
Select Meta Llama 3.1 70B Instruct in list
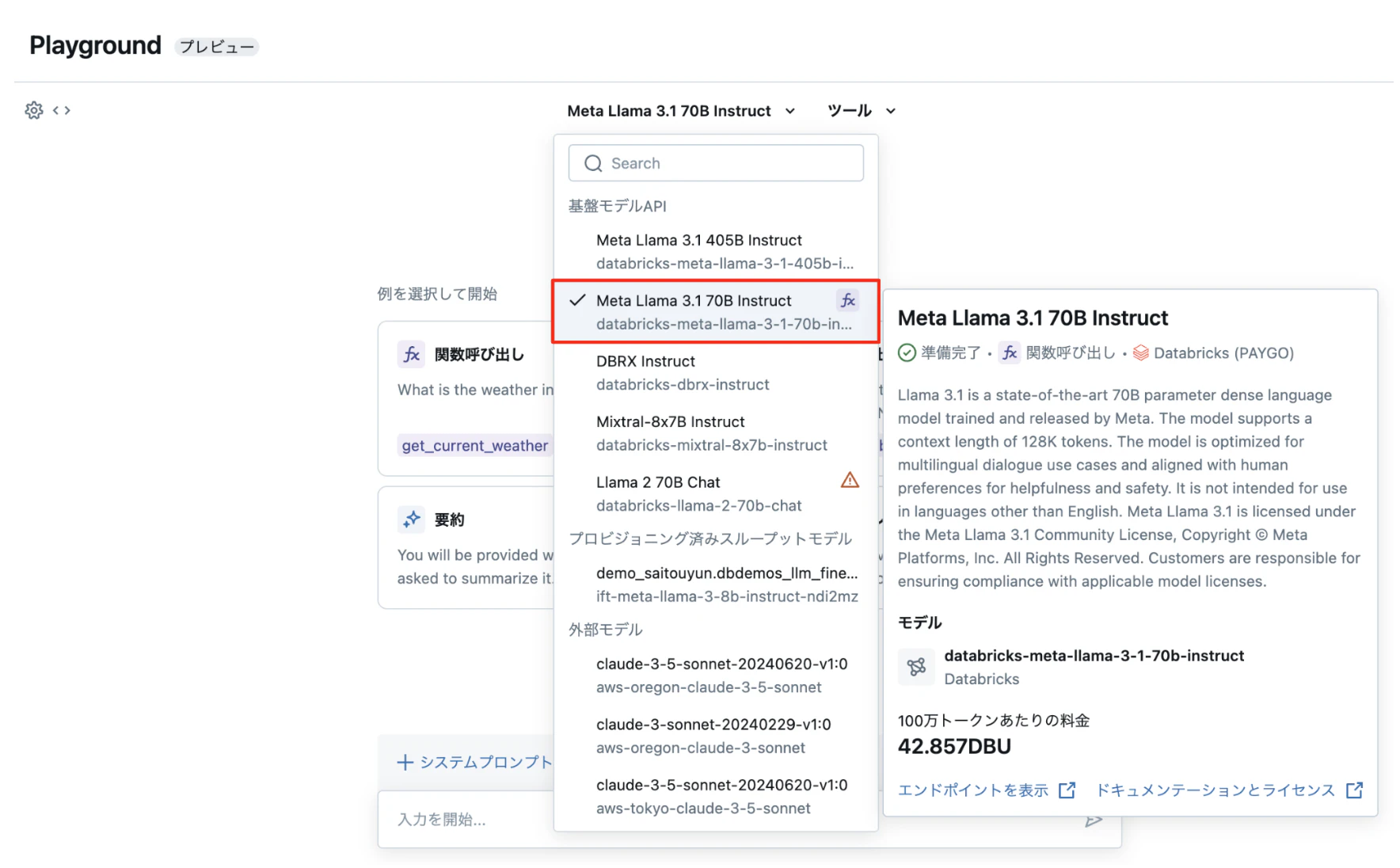coord(716,311)
